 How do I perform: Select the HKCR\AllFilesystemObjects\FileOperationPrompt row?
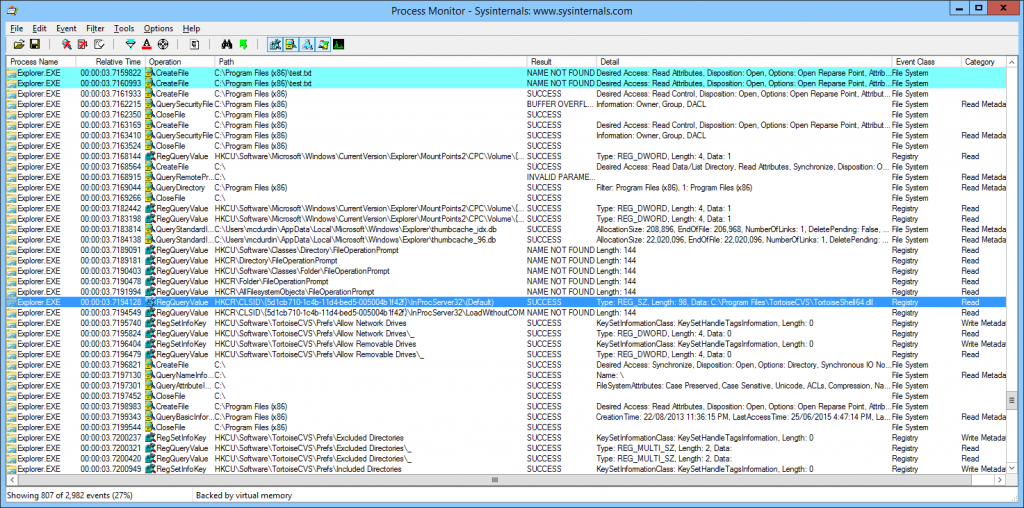(x=507, y=292)
